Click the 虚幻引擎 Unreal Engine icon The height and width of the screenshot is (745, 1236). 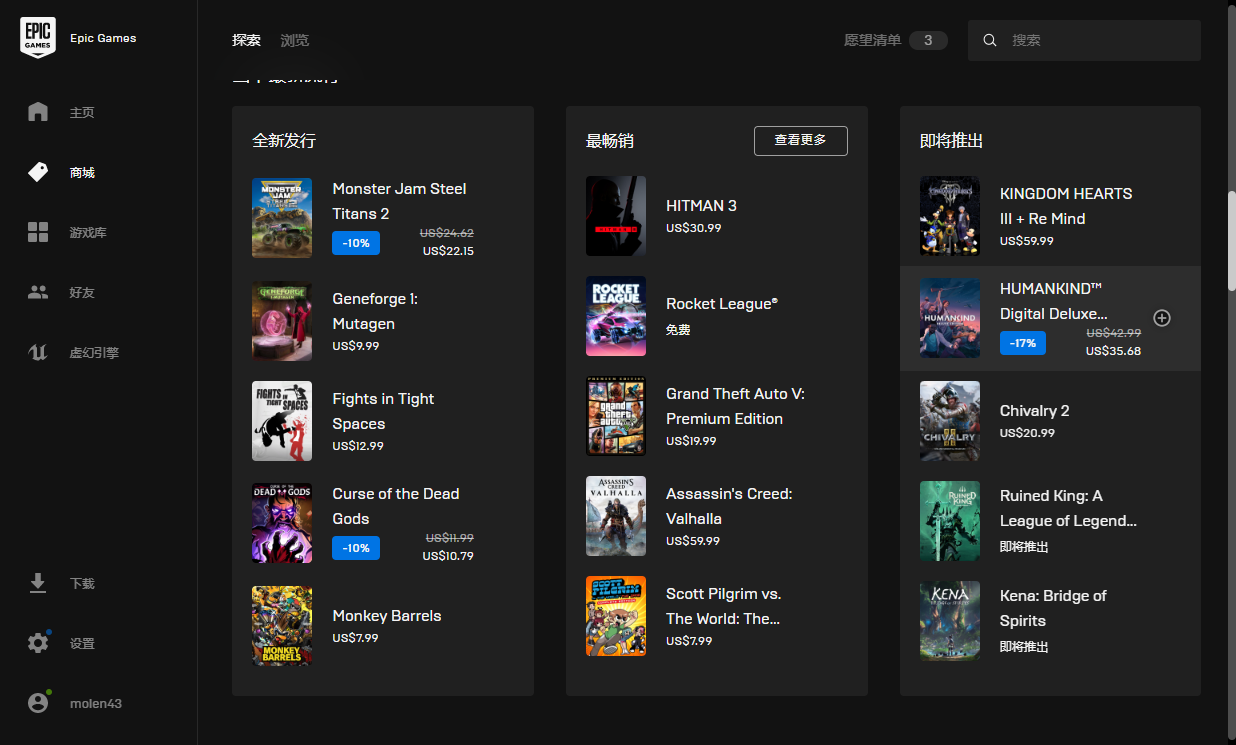[x=38, y=352]
